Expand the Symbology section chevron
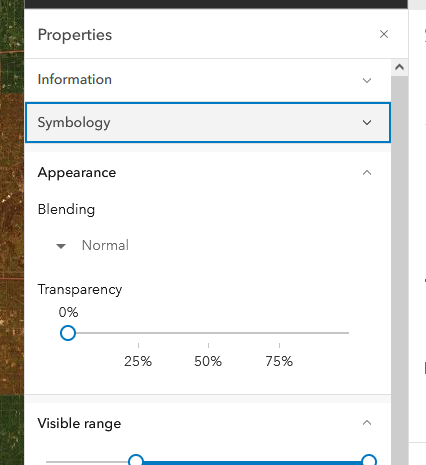The height and width of the screenshot is (465, 426). [367, 123]
